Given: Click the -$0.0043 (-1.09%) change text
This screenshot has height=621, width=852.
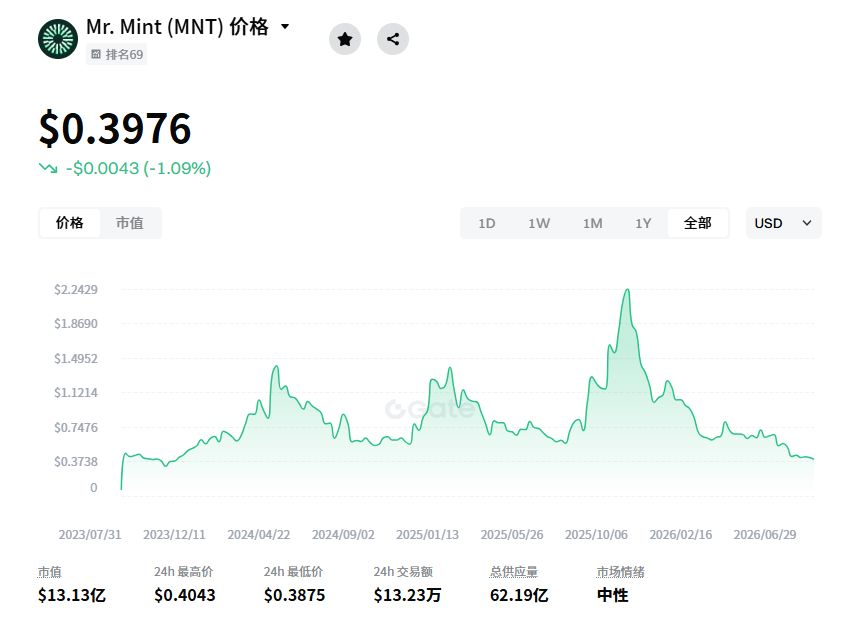Looking at the screenshot, I should point(139,168).
